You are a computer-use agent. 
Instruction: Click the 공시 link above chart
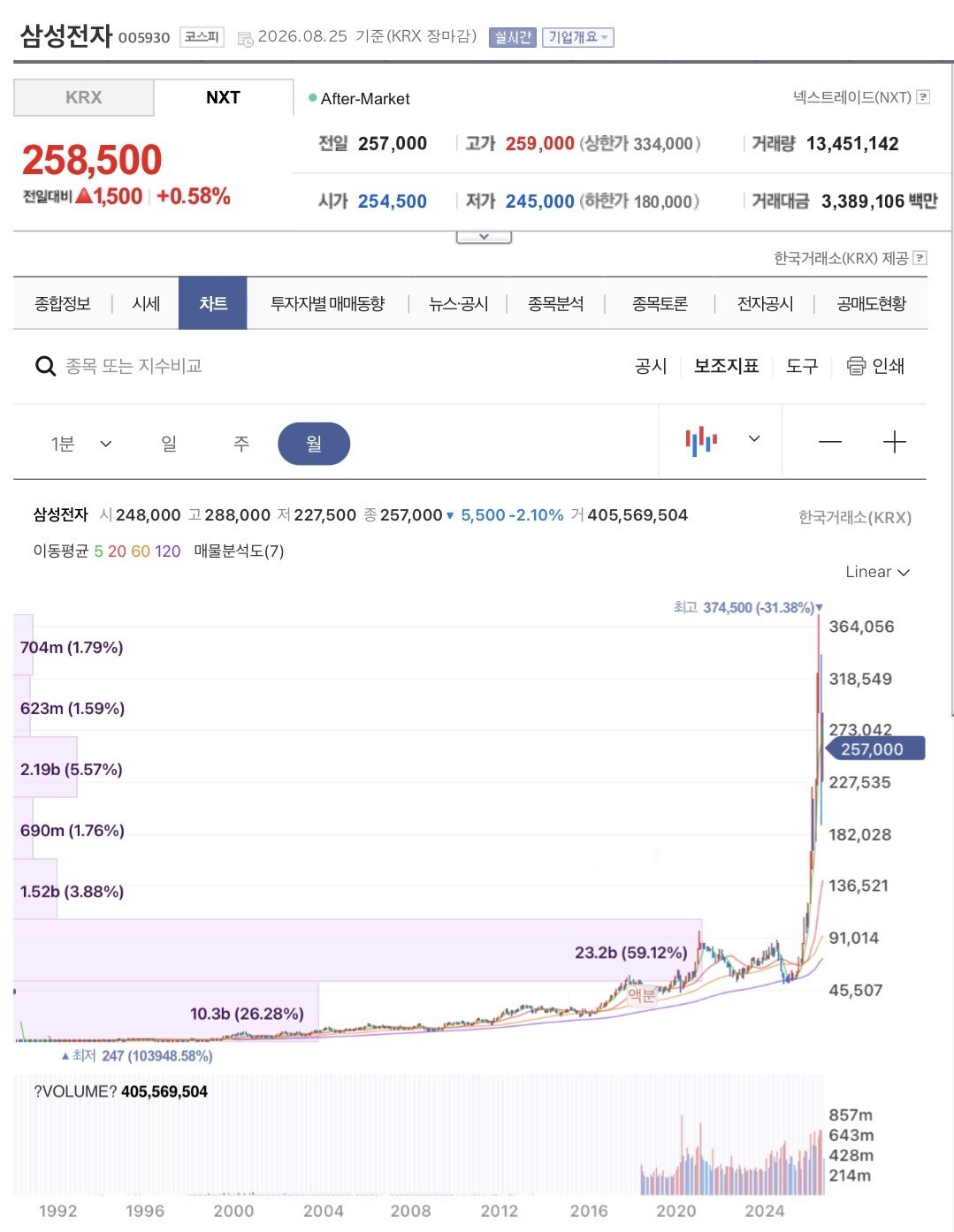pos(651,366)
